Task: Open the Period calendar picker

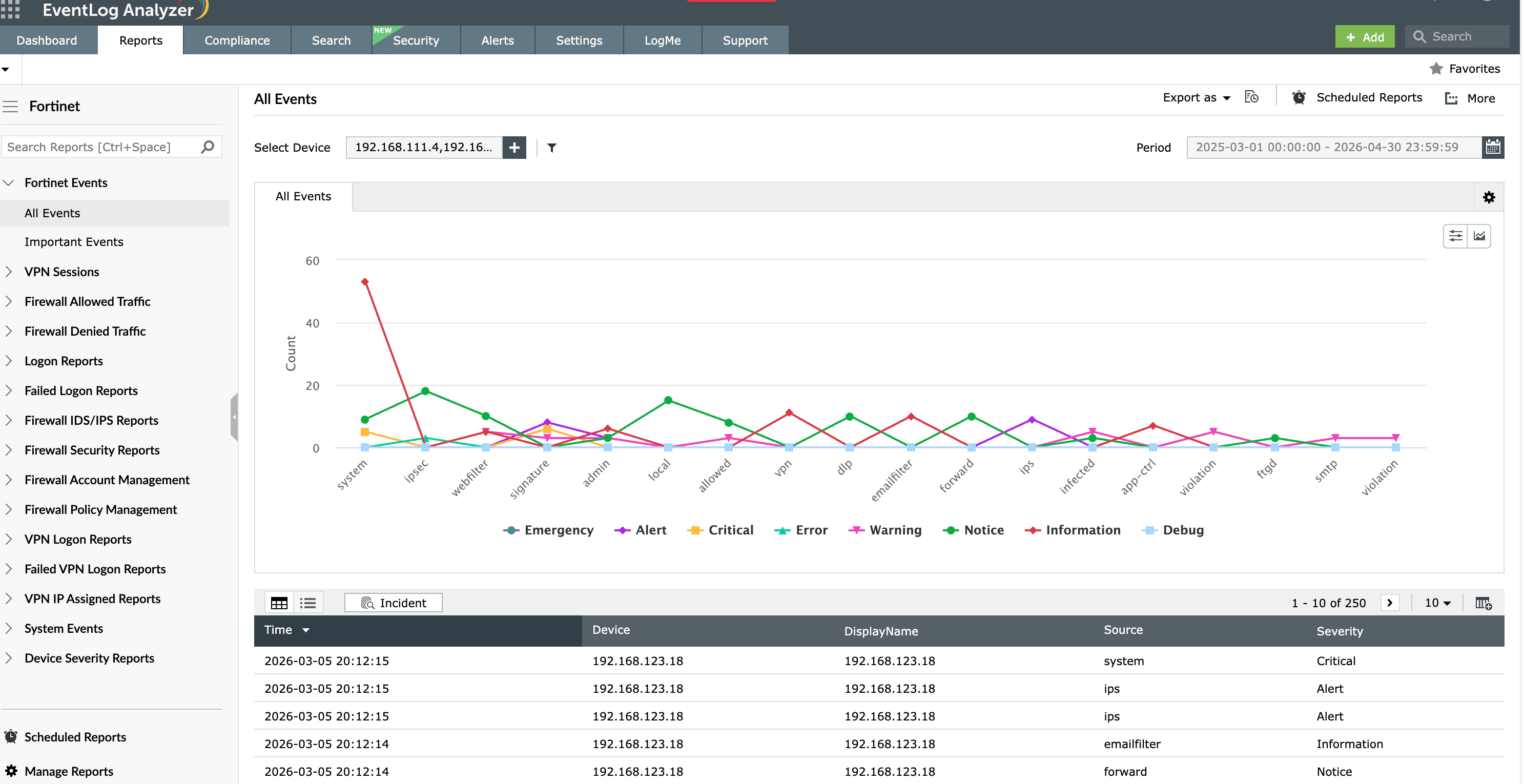Action: 1493,148
